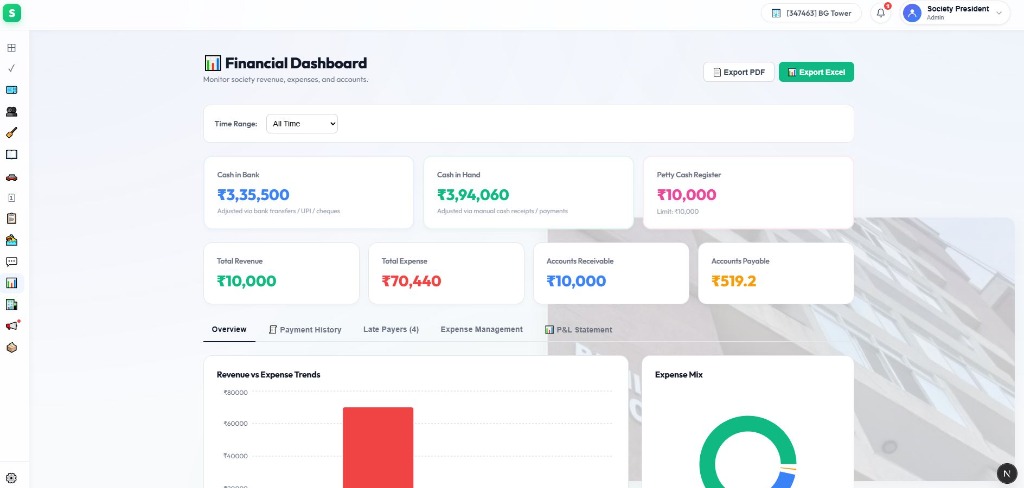Select the bar chart finance icon in sidebar
This screenshot has height=488, width=1024.
(11, 283)
